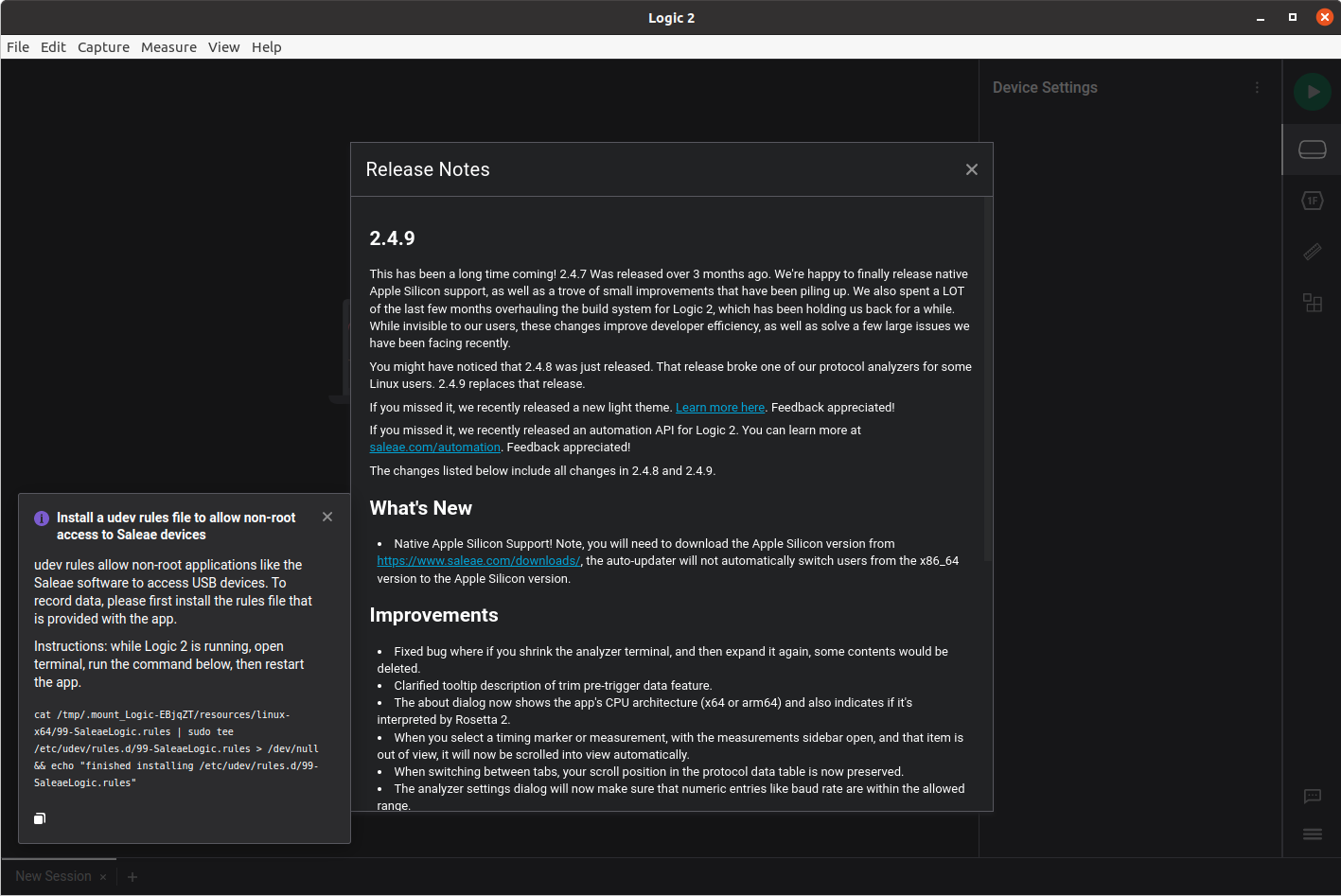Open the View menu
Viewport: 1341px width, 896px height.
224,47
